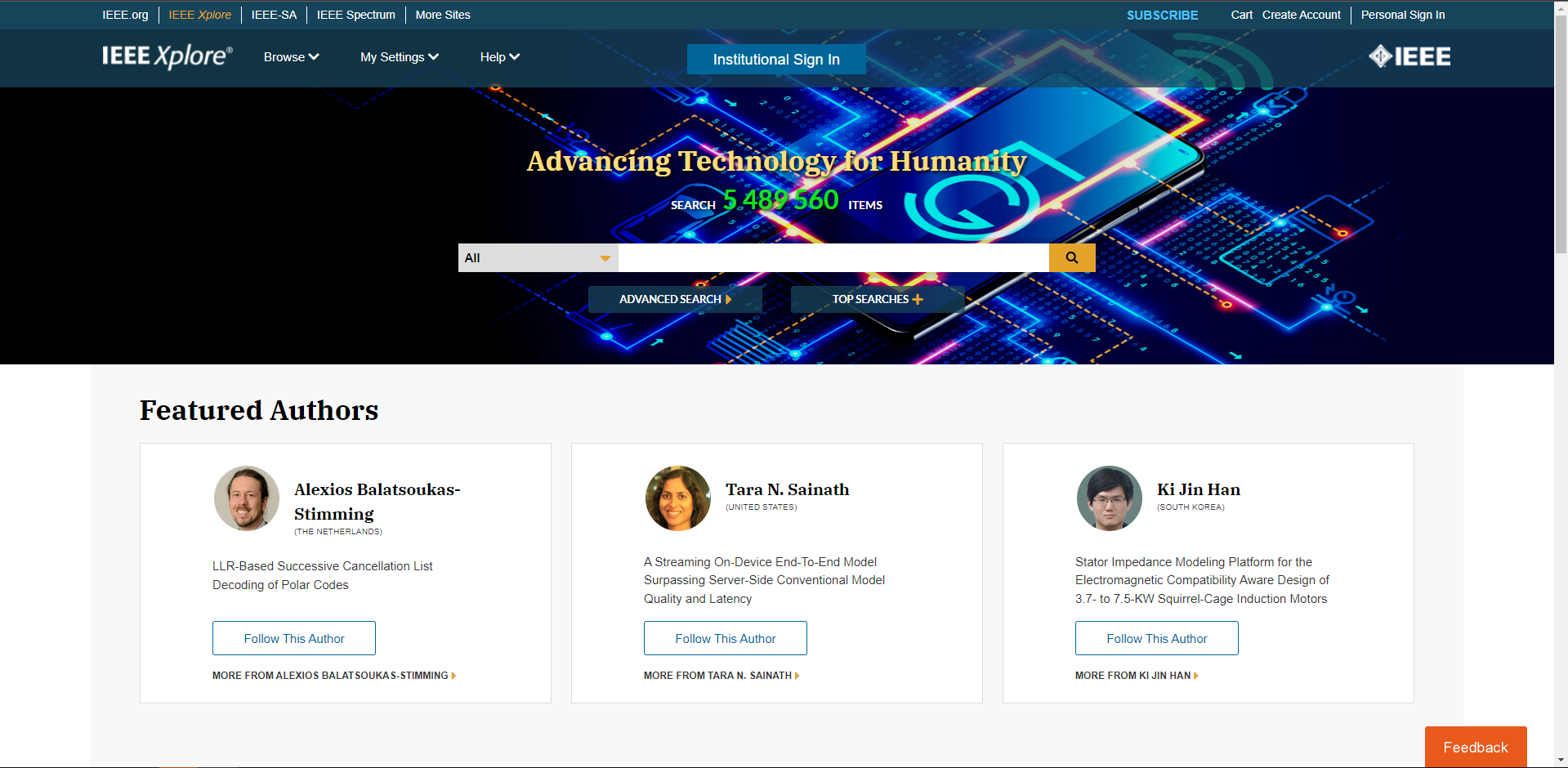Click Institutional Sign In button
This screenshot has width=1568, height=768.
[x=776, y=60]
